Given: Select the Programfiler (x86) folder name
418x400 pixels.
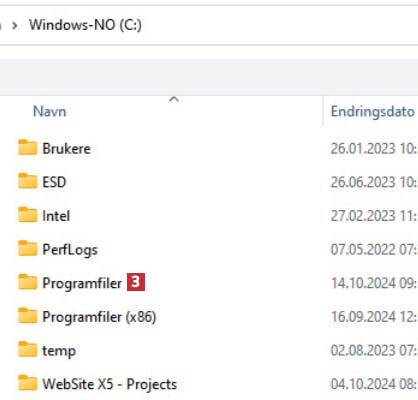Looking at the screenshot, I should [99, 317].
